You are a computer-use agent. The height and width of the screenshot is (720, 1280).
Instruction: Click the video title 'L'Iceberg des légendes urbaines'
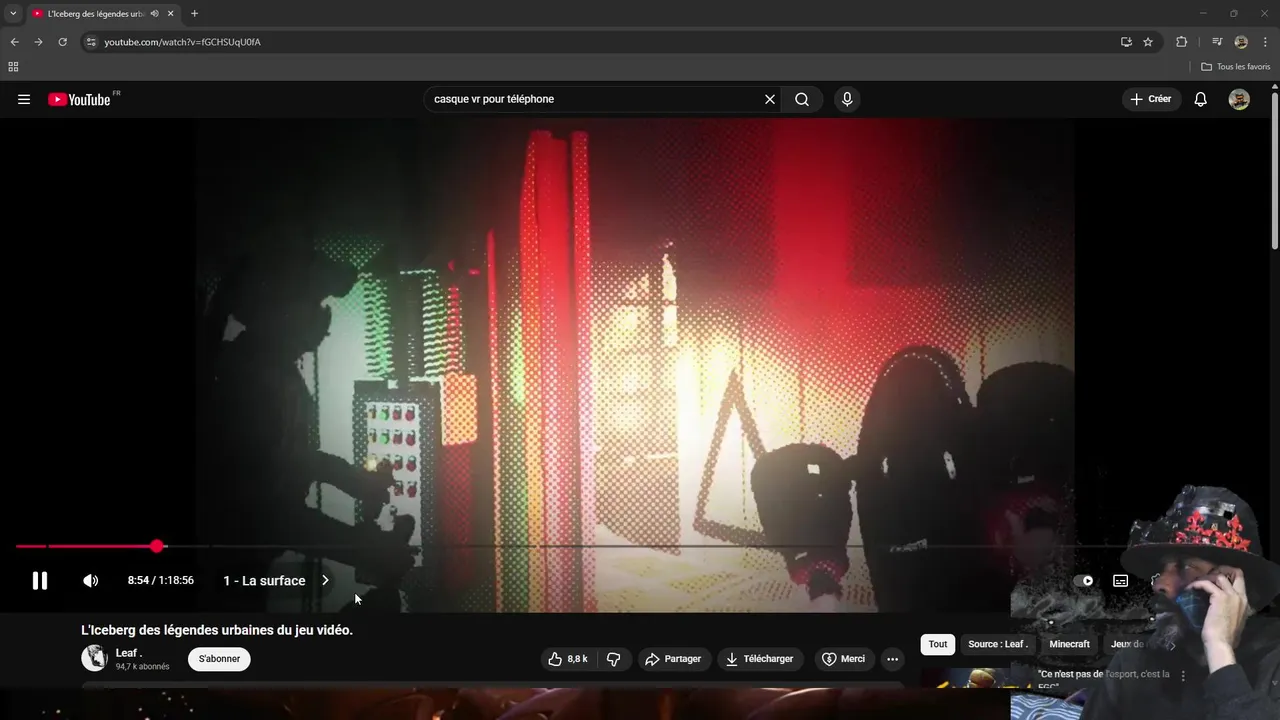click(217, 630)
